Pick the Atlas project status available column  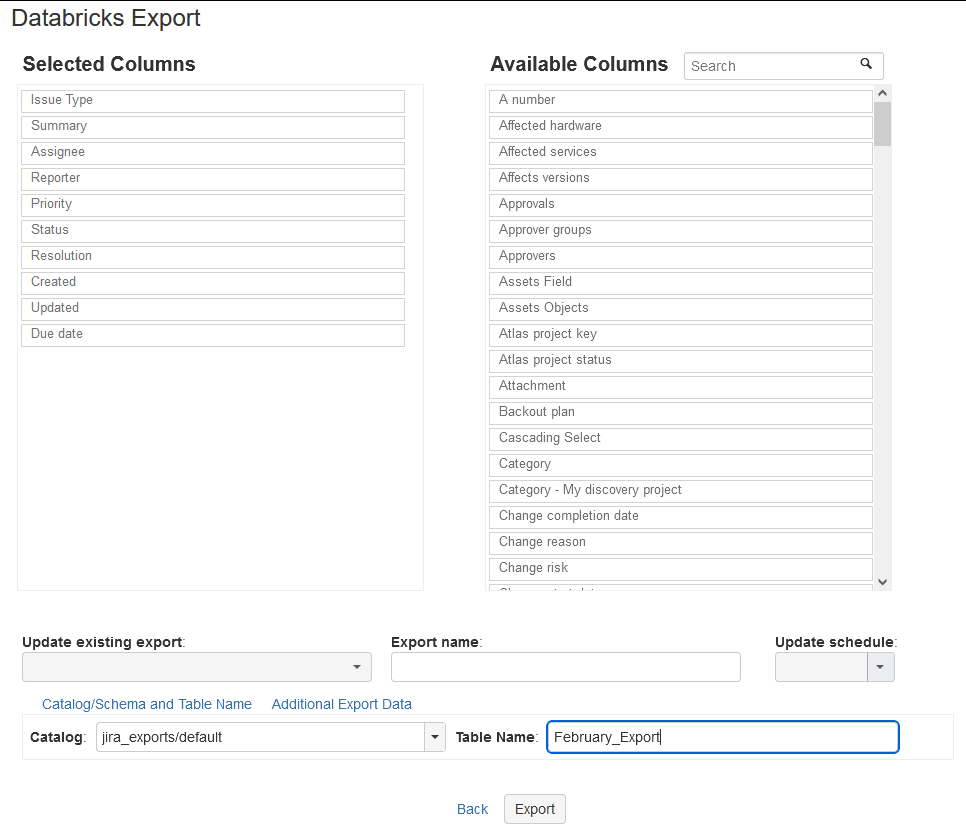(681, 361)
